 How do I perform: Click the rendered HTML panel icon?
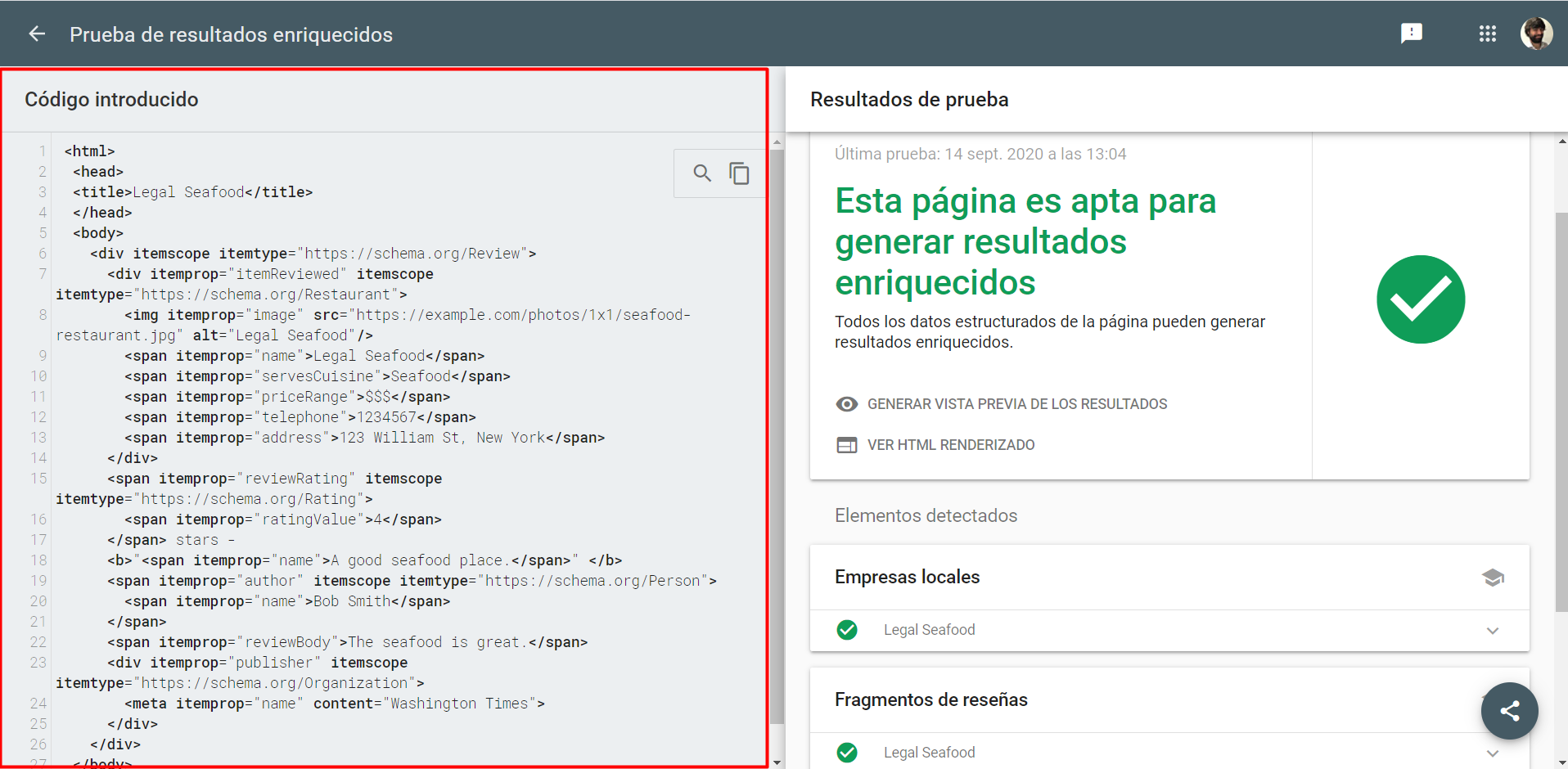(x=847, y=444)
